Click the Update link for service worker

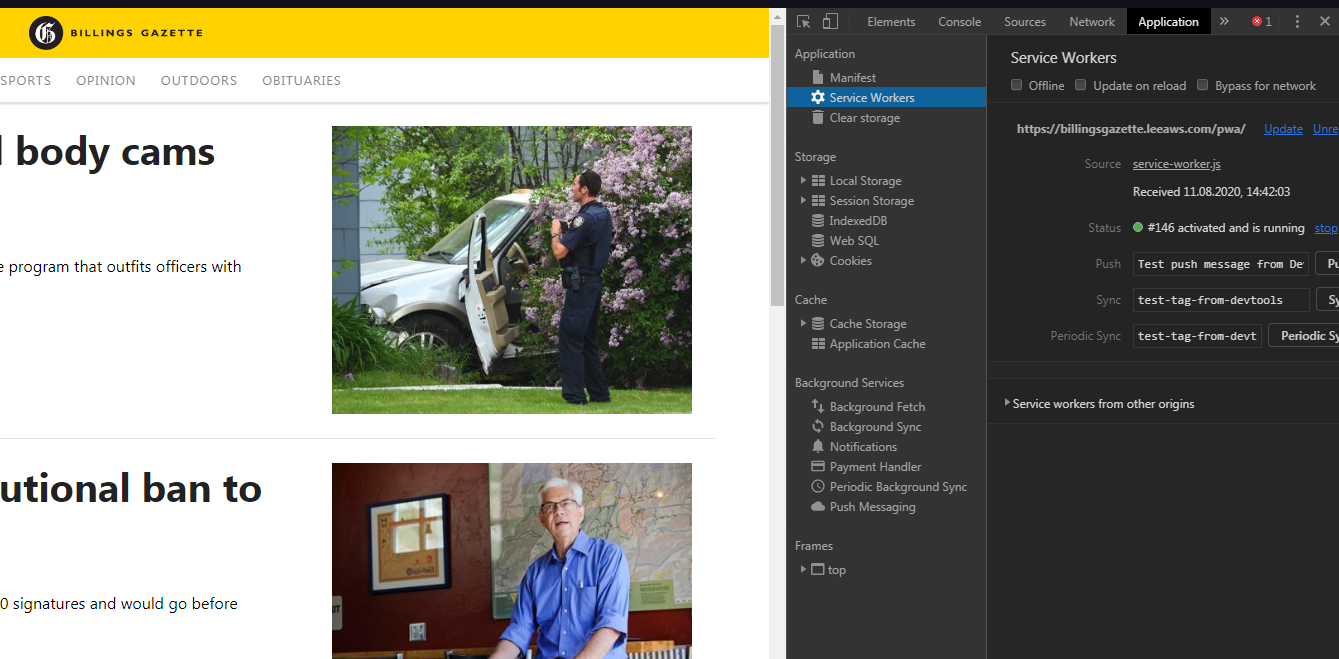coord(1283,129)
